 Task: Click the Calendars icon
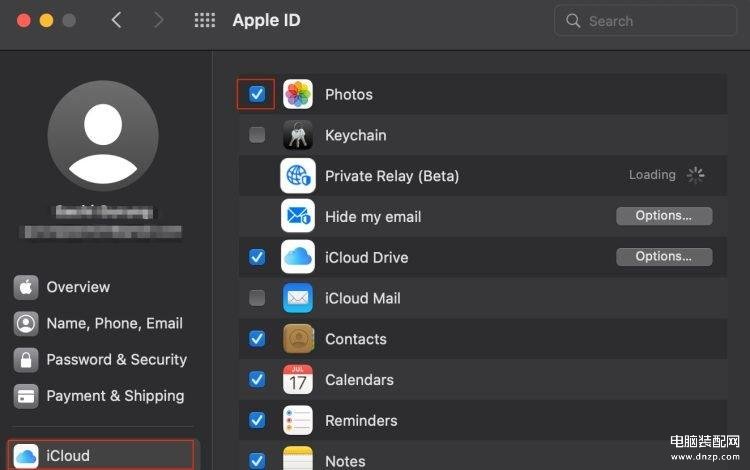[x=298, y=380]
